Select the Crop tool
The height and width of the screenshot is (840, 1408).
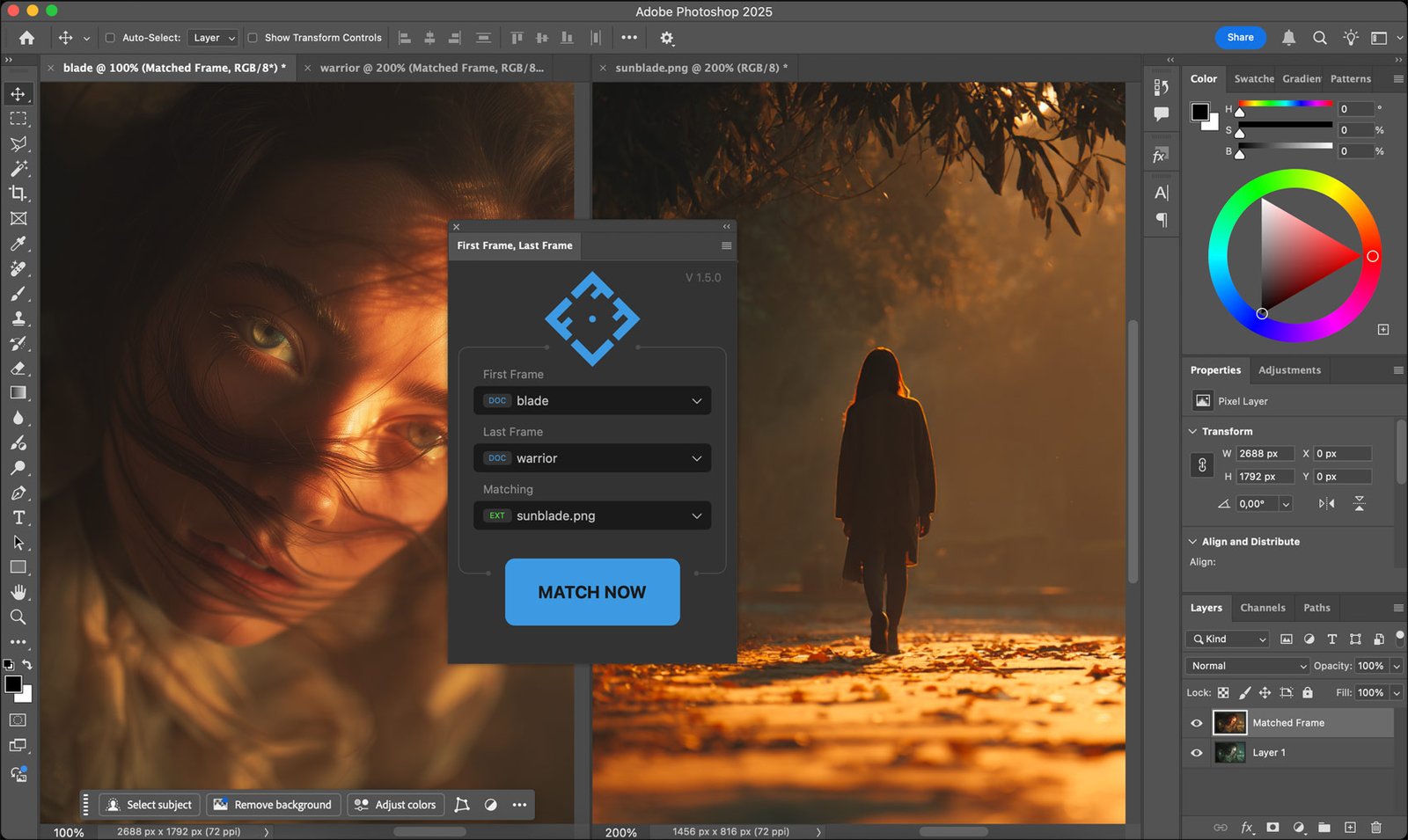18,194
